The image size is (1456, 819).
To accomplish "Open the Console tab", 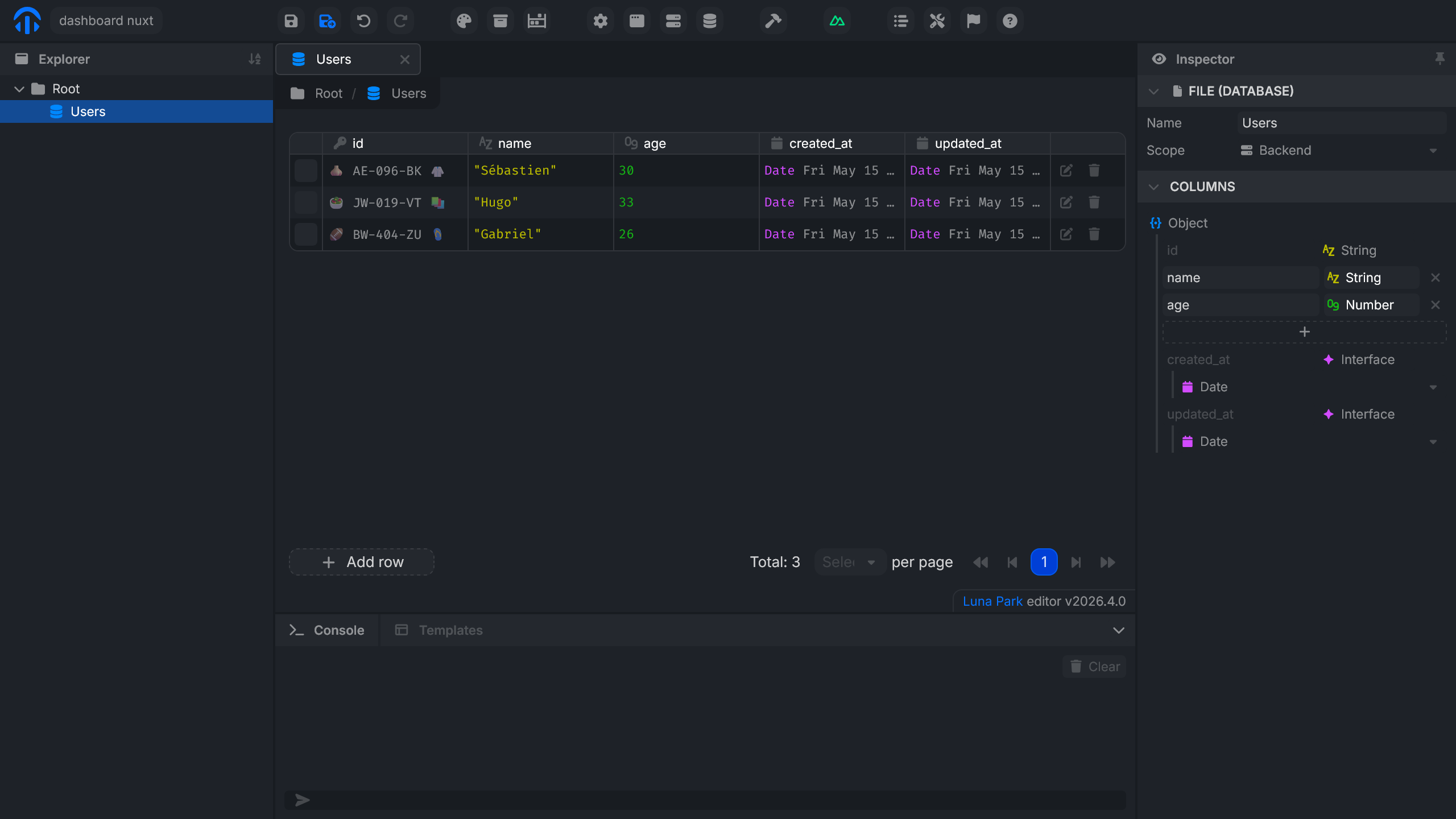I will [327, 630].
